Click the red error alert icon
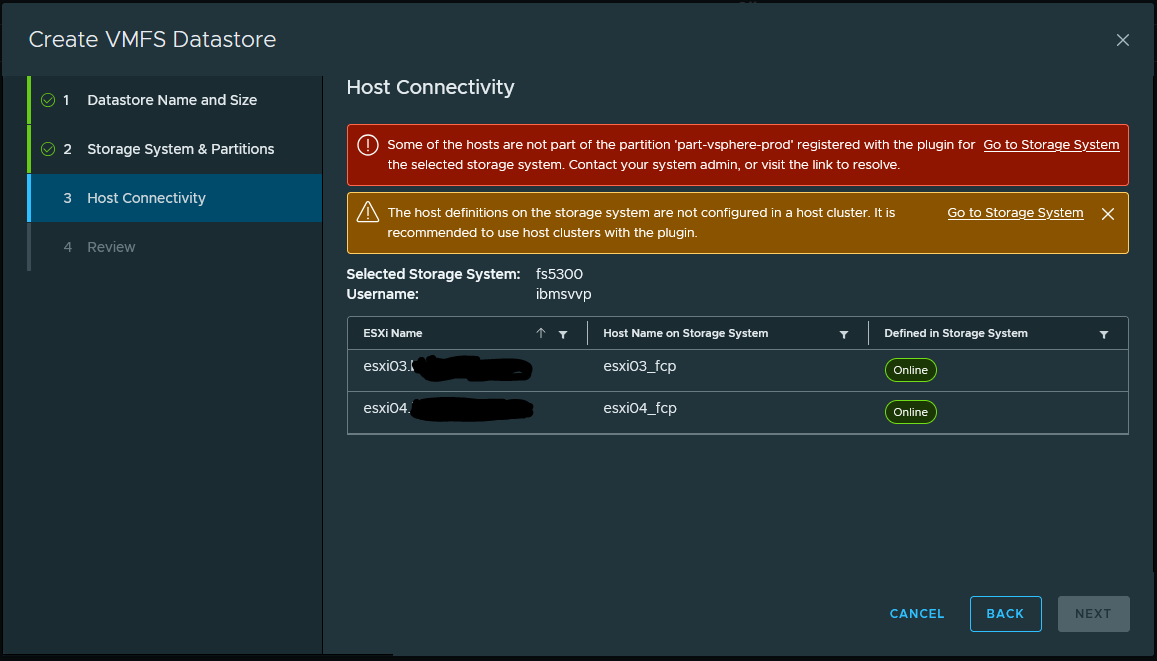 (x=367, y=145)
